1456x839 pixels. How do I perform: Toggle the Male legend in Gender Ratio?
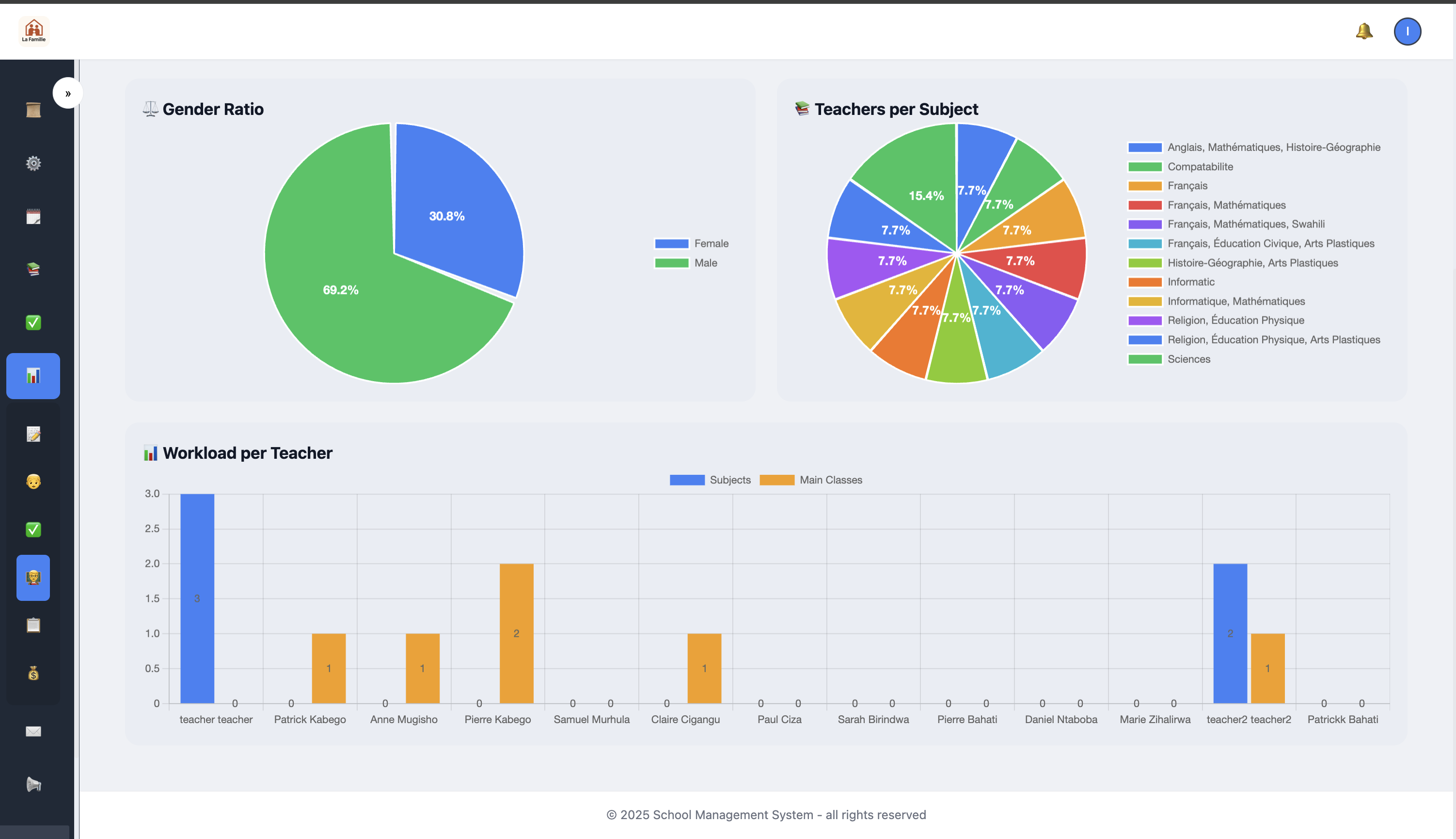pos(686,263)
